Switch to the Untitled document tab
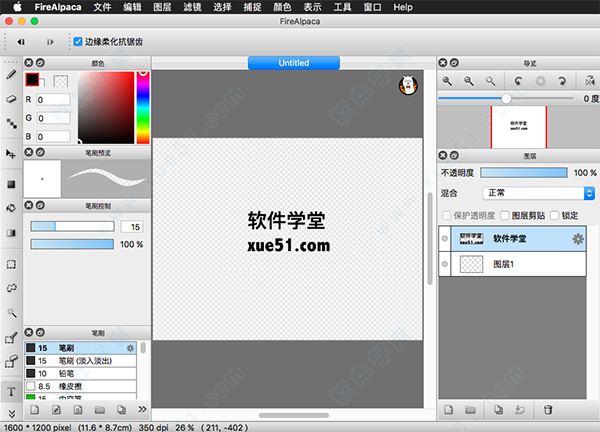The height and width of the screenshot is (432, 600). [294, 63]
